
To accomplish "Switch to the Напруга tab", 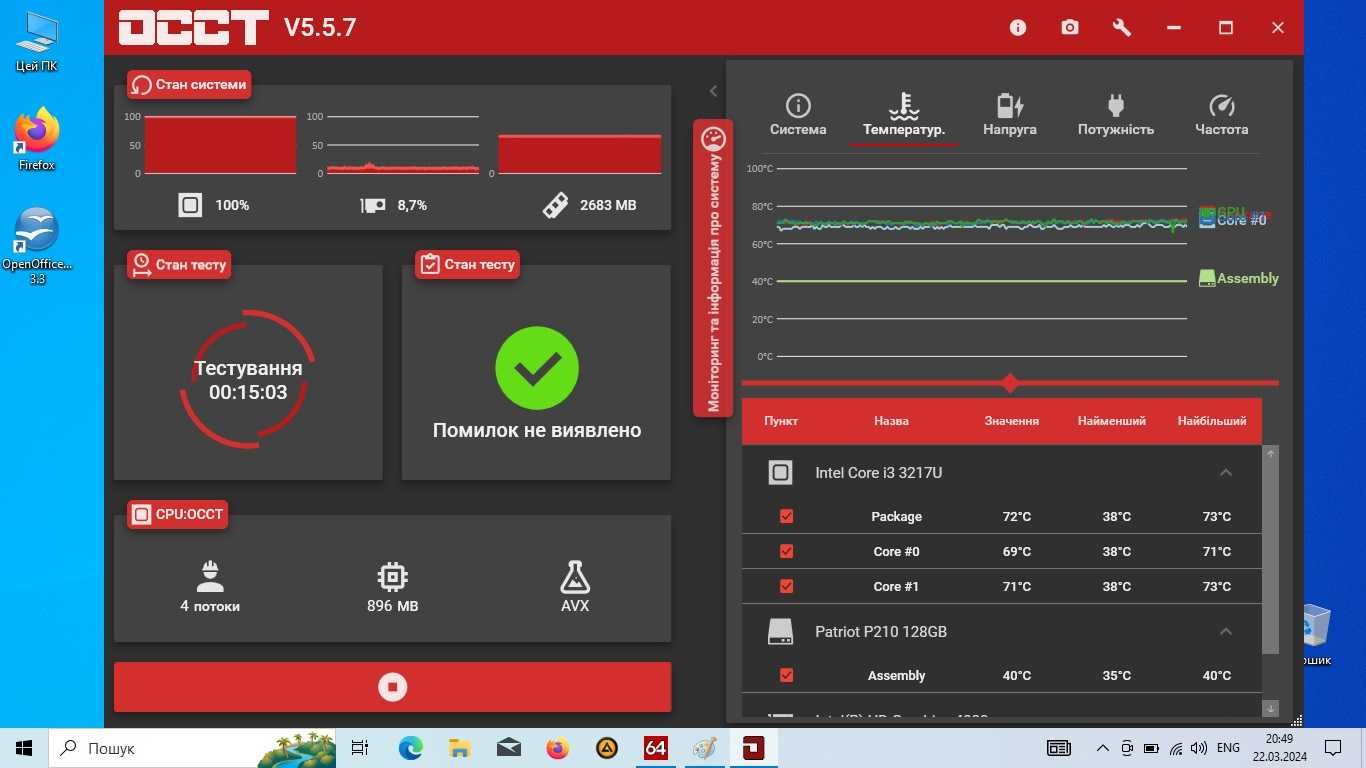I will click(1010, 115).
